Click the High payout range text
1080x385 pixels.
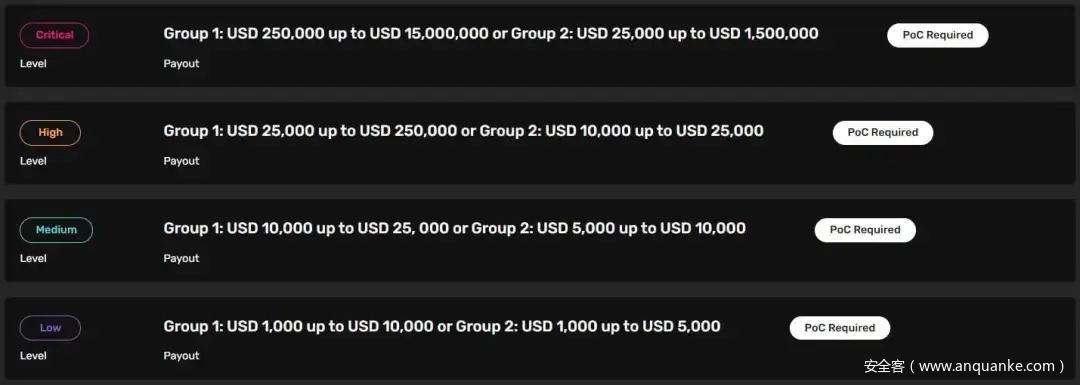click(464, 131)
